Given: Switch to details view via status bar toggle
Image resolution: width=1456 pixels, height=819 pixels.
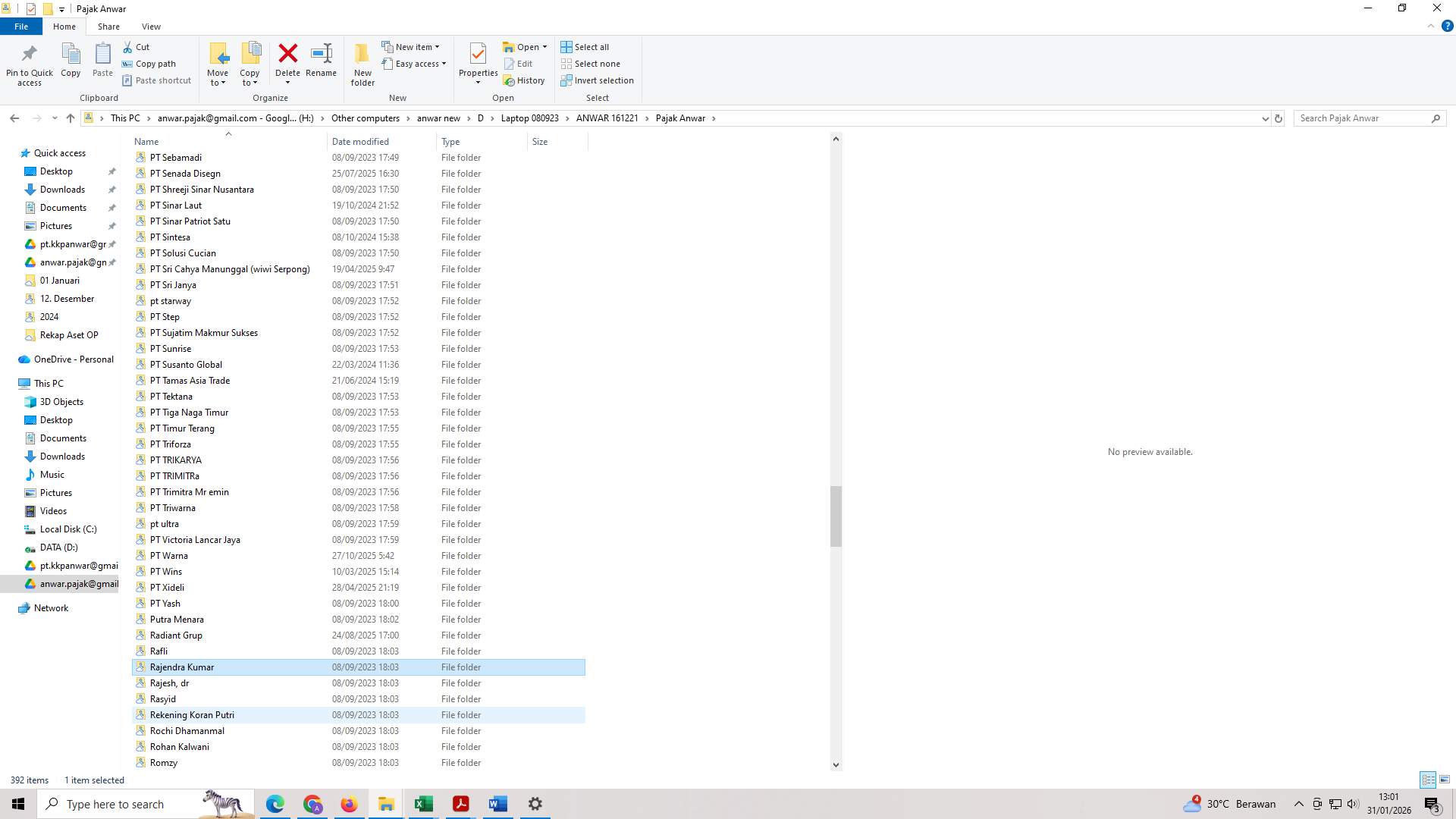Looking at the screenshot, I should (x=1429, y=780).
